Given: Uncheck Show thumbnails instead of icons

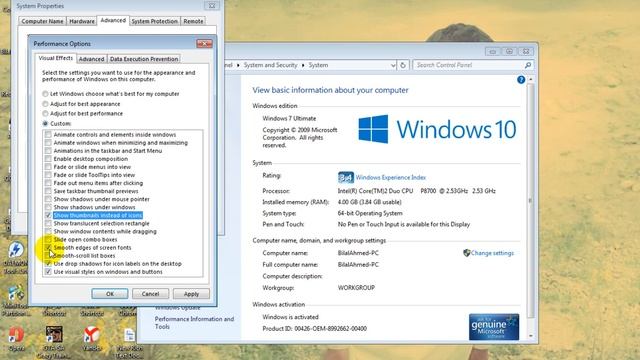Looking at the screenshot, I should tap(48, 215).
